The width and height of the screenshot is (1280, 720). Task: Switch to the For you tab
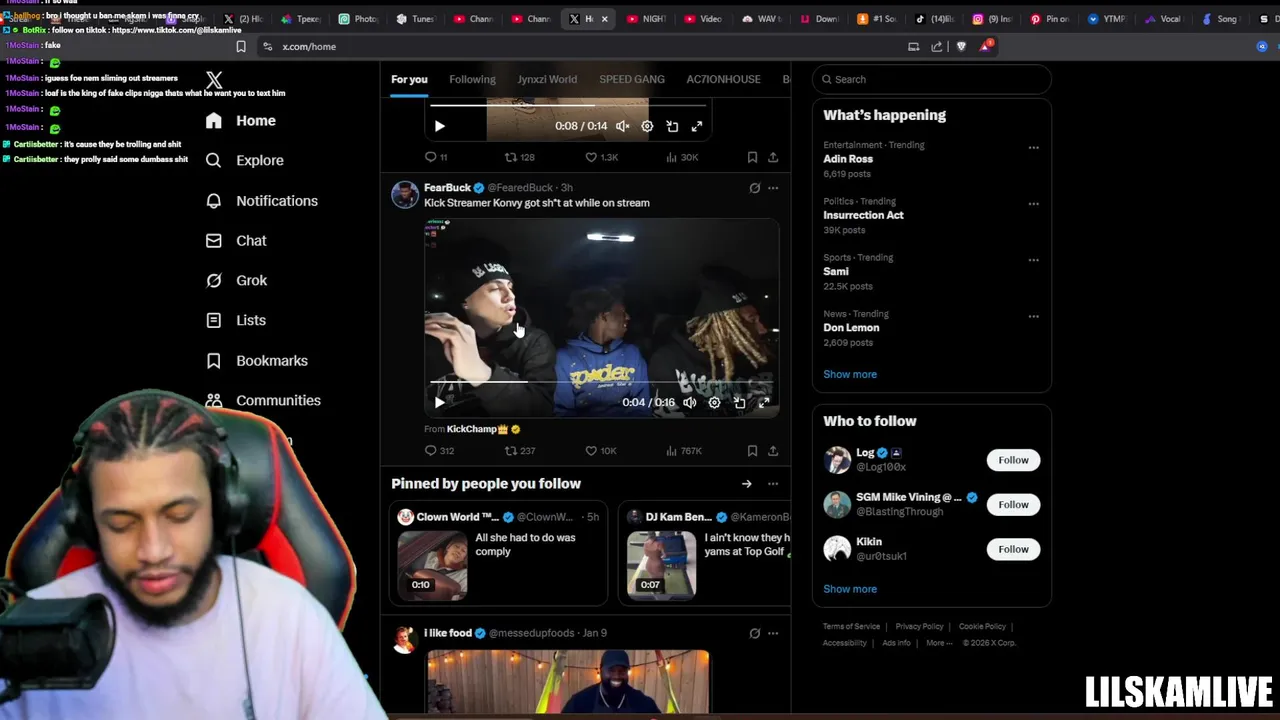pyautogui.click(x=409, y=79)
